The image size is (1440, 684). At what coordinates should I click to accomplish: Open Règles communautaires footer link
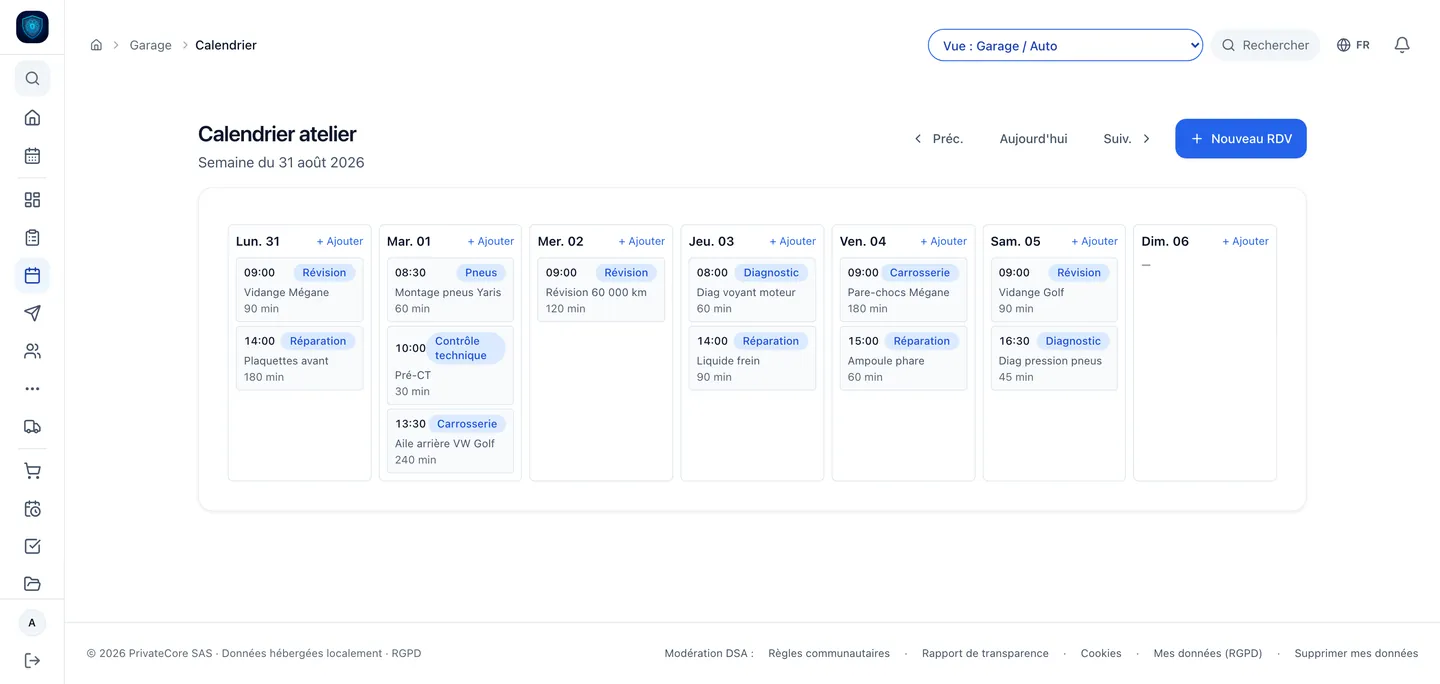(x=829, y=653)
